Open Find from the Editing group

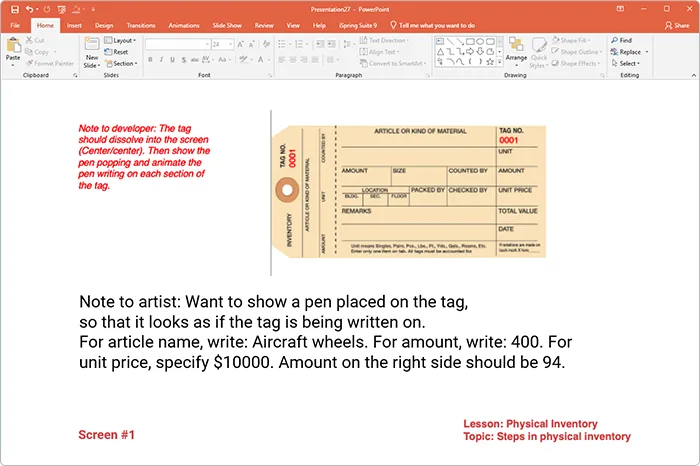(x=622, y=40)
